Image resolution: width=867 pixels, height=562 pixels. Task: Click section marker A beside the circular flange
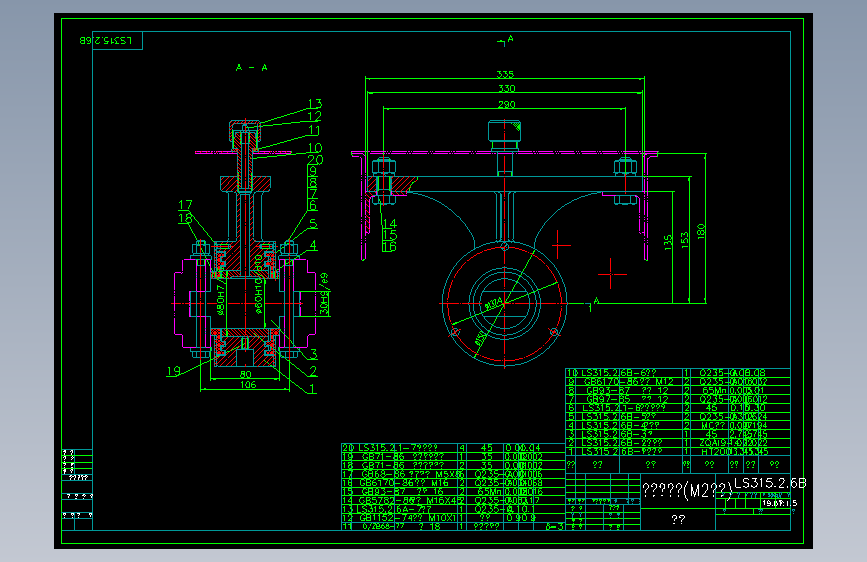click(x=596, y=301)
